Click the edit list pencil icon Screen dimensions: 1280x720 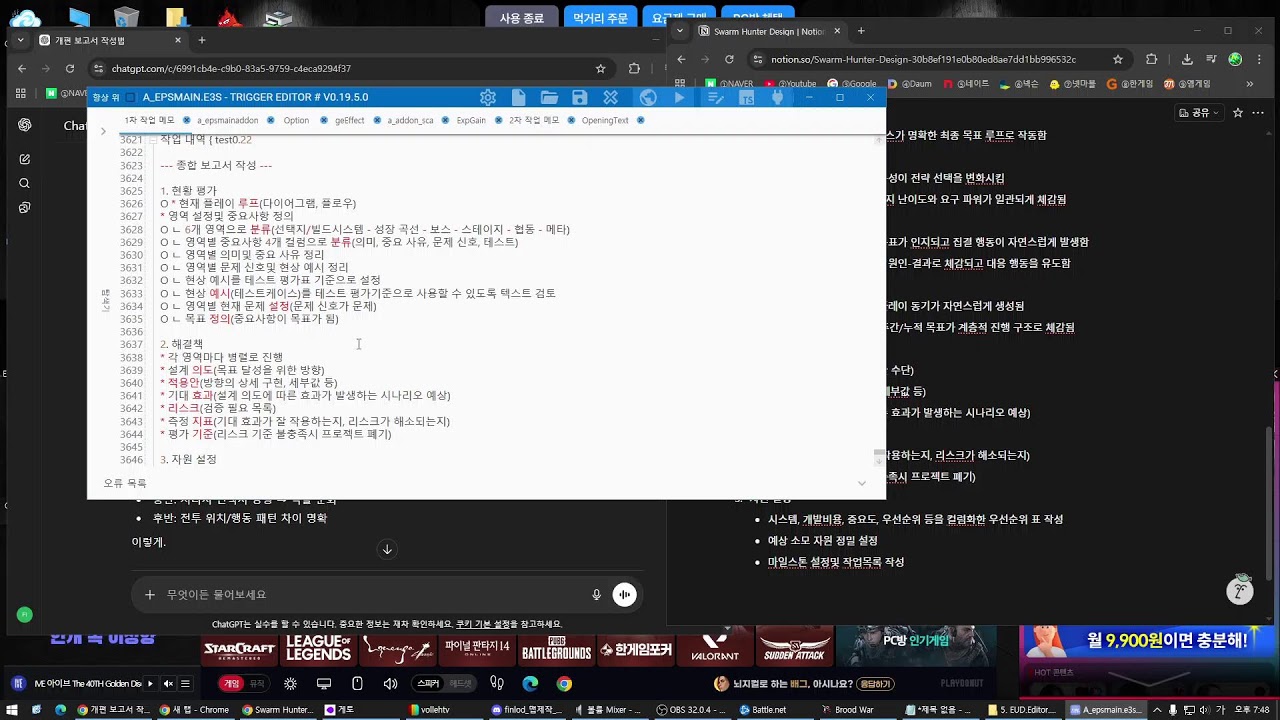point(715,97)
